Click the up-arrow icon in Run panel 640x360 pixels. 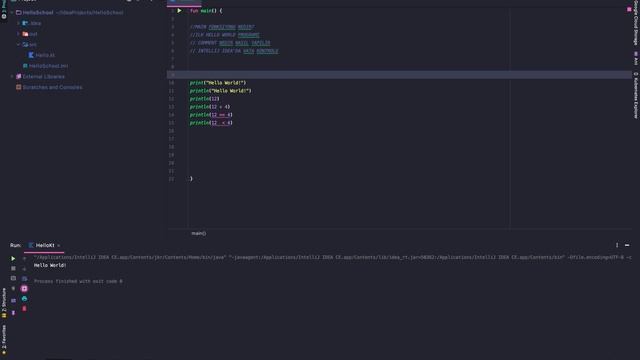pyautogui.click(x=24, y=258)
